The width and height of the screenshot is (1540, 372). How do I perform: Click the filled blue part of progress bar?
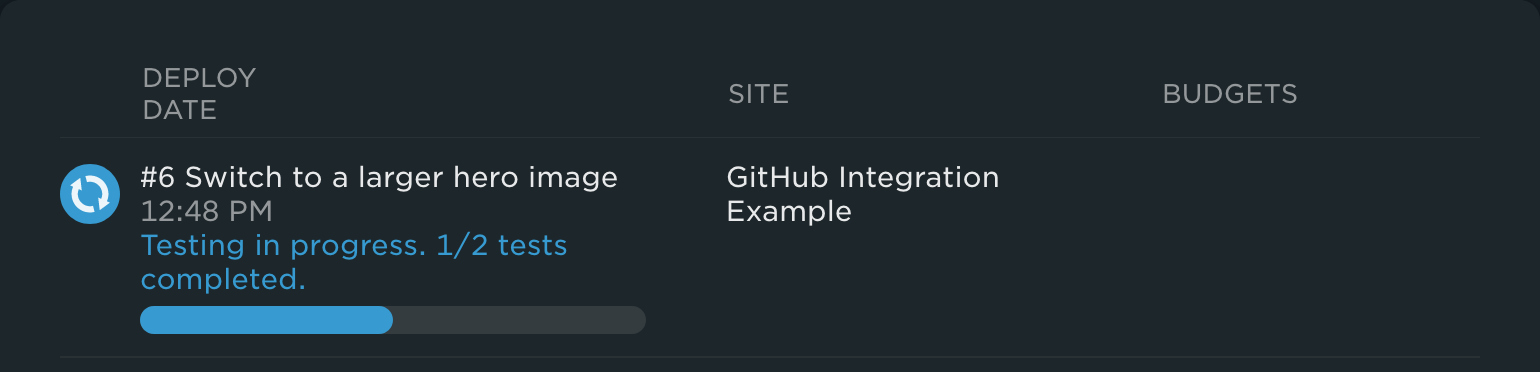pyautogui.click(x=266, y=320)
